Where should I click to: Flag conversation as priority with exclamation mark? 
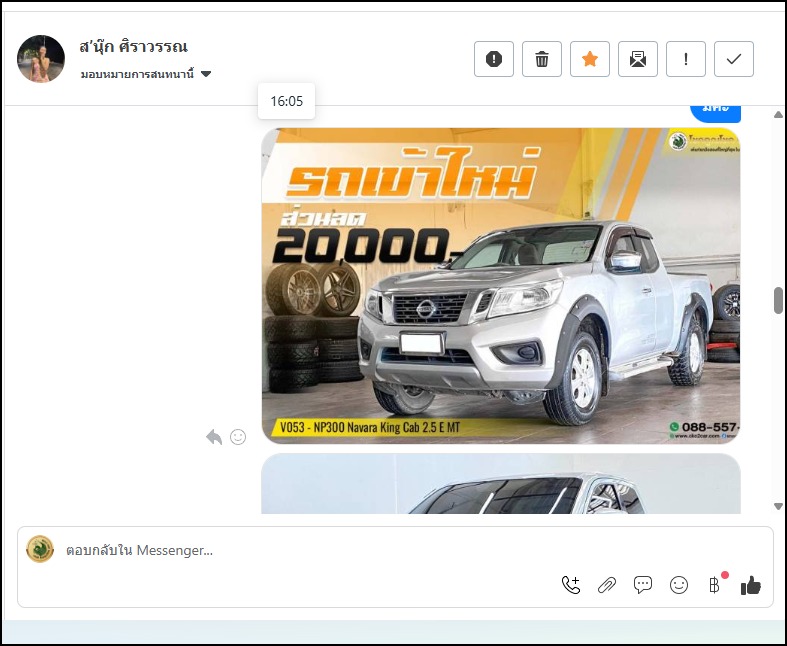pos(686,59)
